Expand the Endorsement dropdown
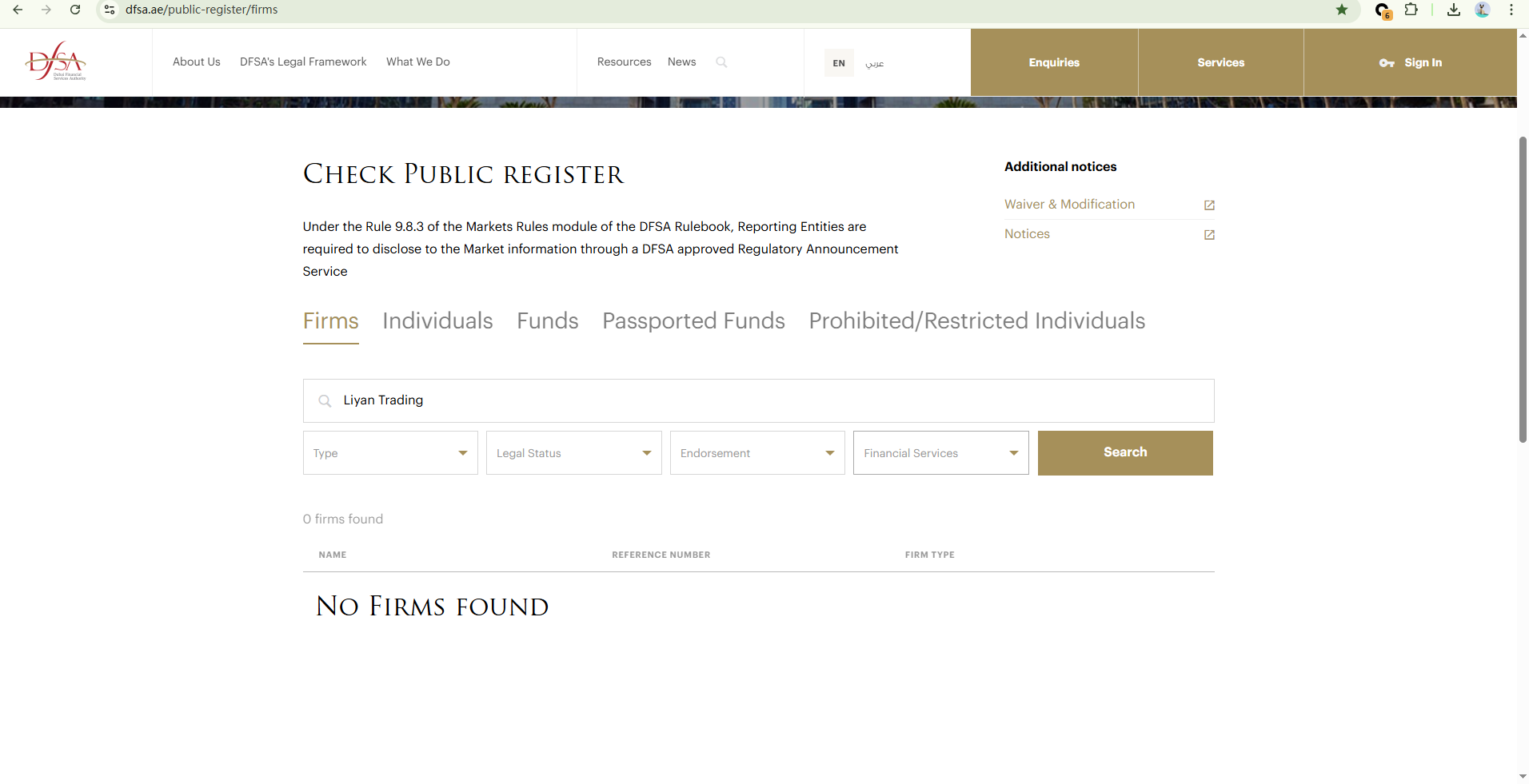1529x784 pixels. (757, 453)
